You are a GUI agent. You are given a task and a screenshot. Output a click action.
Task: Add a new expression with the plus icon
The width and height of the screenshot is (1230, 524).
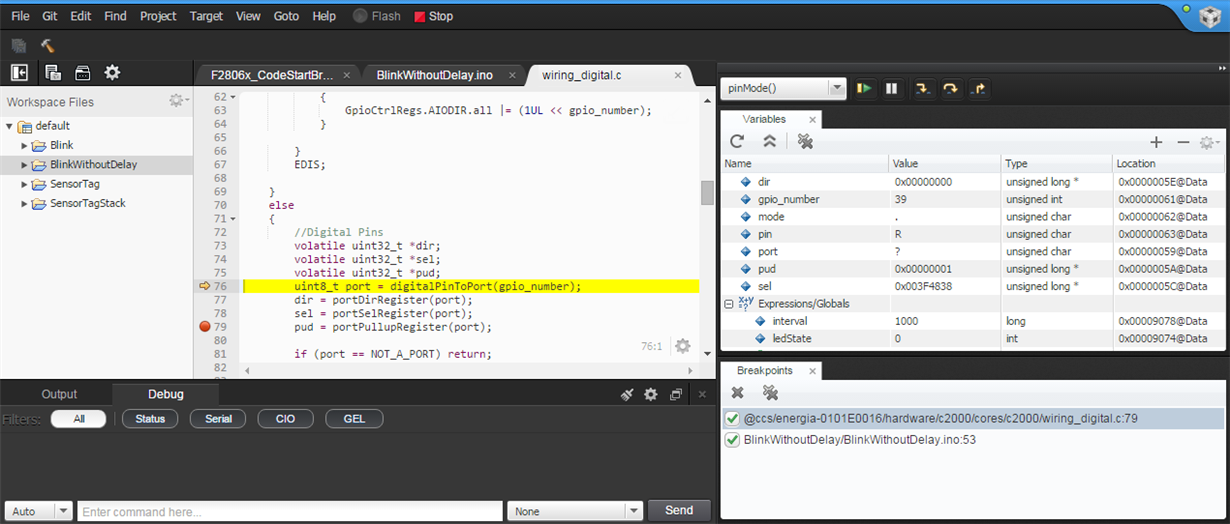[x=1156, y=142]
